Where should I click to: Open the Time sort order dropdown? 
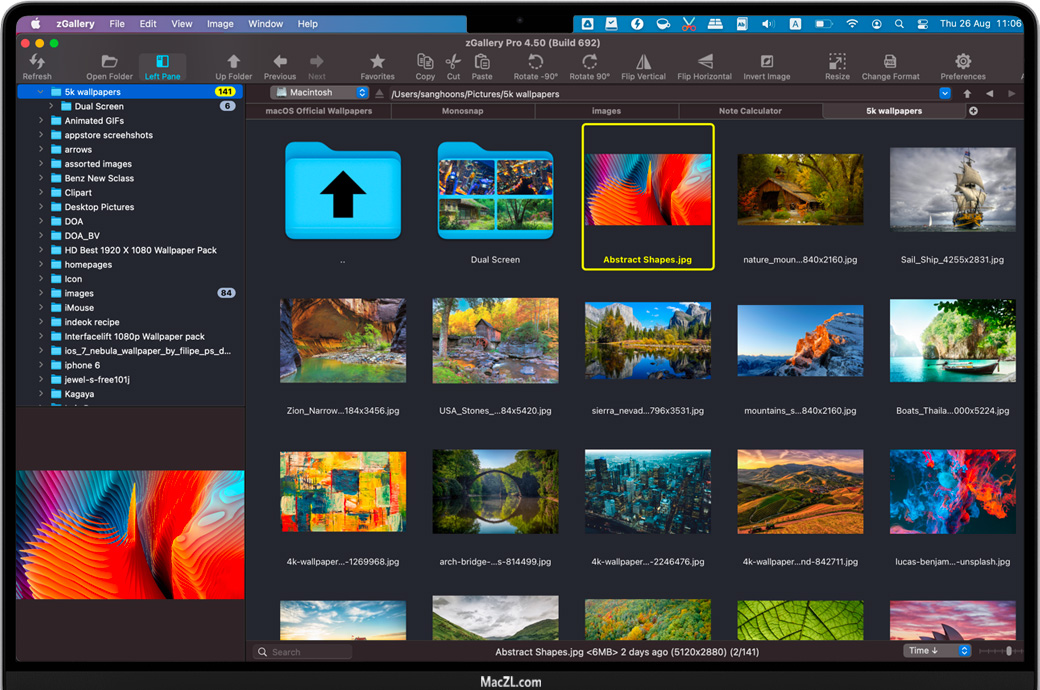937,651
